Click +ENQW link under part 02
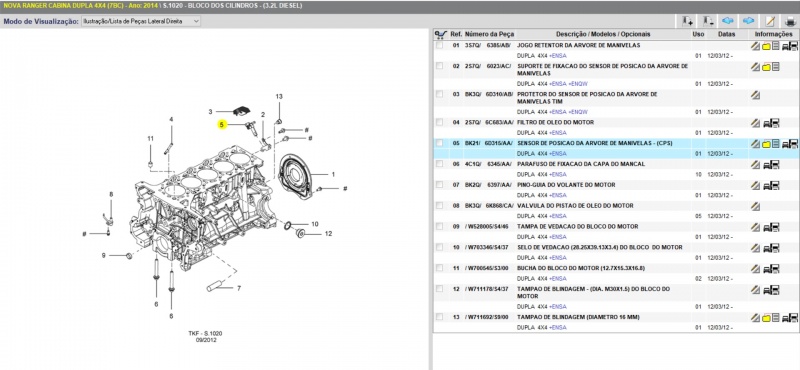800x370 pixels. click(x=578, y=84)
